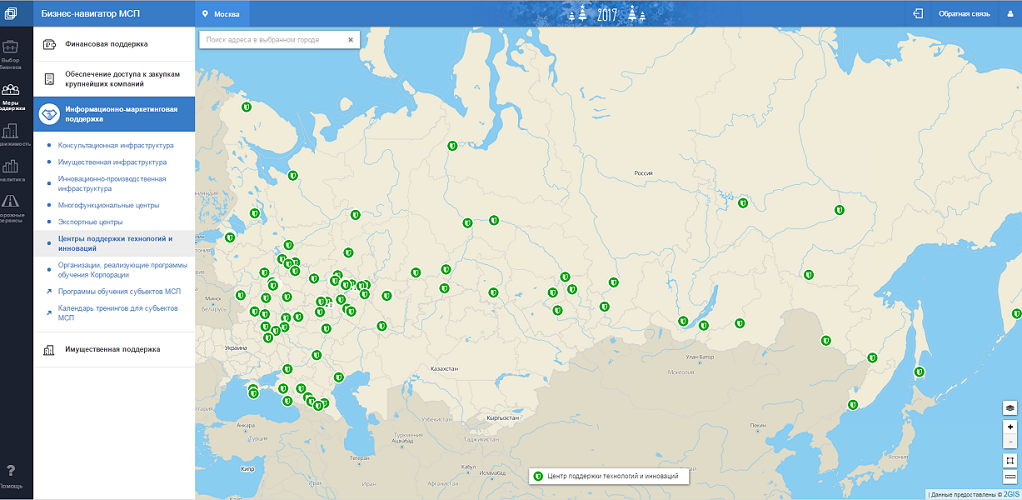Click the user profile icon
Screen dimensions: 1022x500
pos(1009,14)
